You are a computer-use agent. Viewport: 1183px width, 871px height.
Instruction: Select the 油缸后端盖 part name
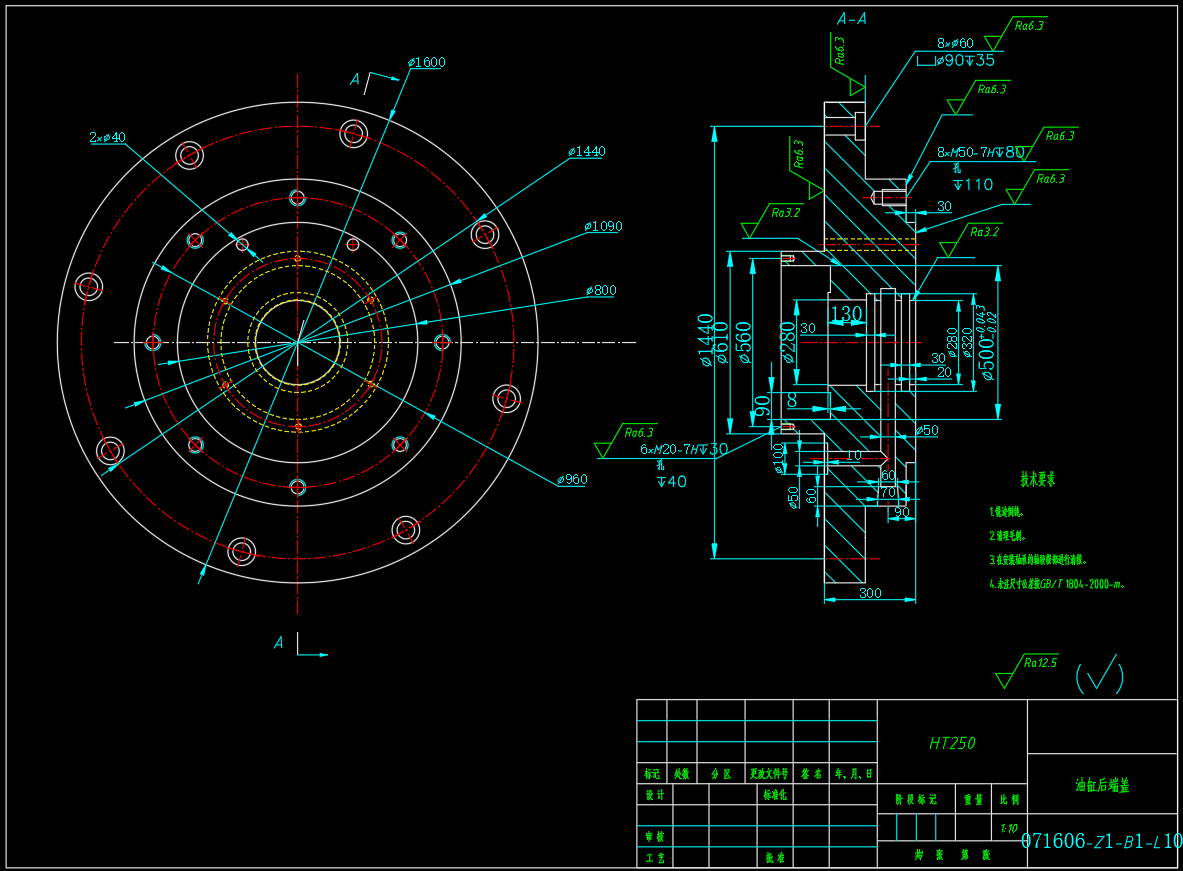click(1101, 785)
